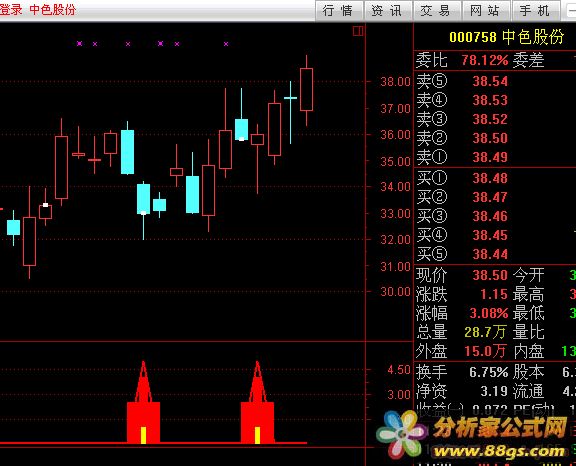The image size is (576, 466).
Task: Click the 38.00 price axis label
Action: tap(395, 82)
